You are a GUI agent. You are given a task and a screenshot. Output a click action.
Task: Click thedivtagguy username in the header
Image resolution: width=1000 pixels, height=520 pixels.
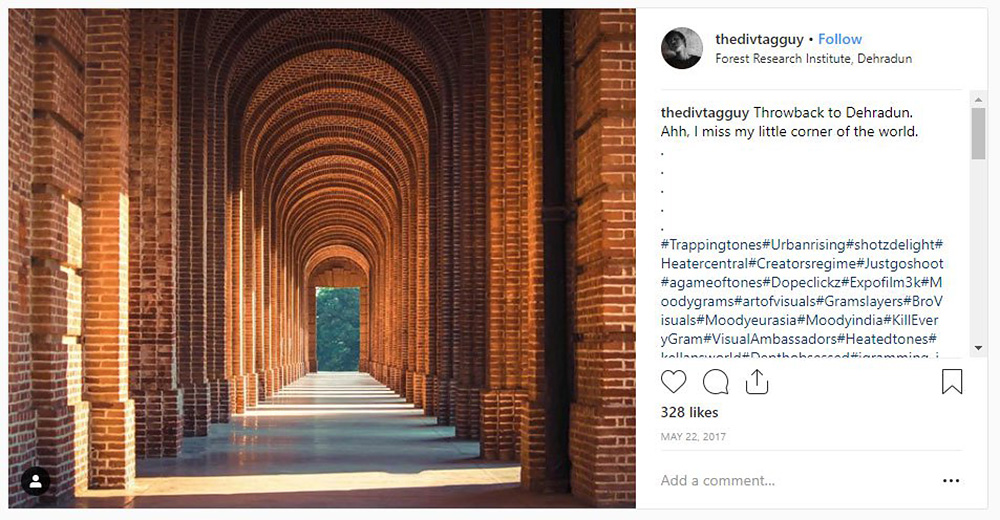point(760,39)
